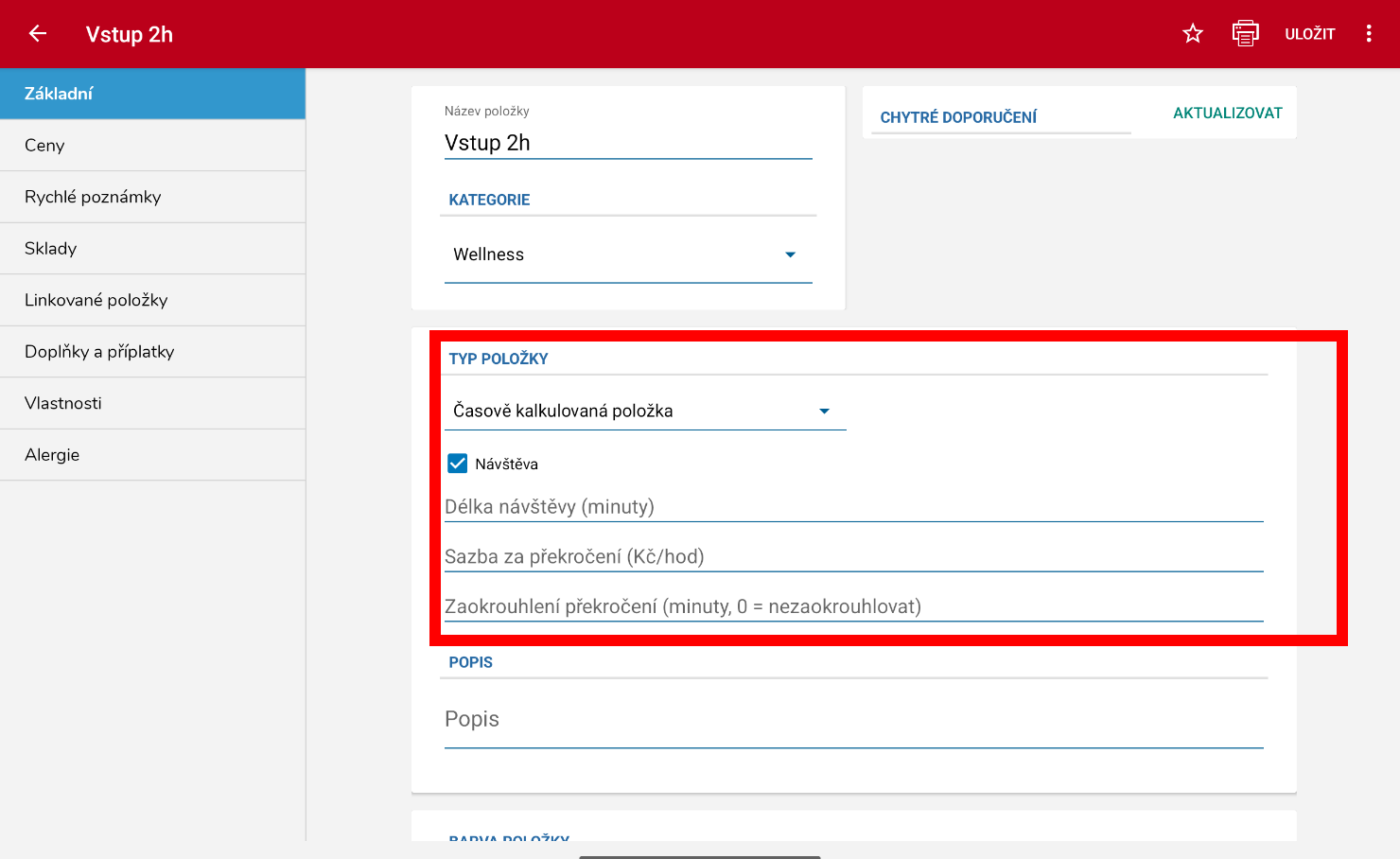Uncheck the Návštěva checkbox

[x=458, y=464]
